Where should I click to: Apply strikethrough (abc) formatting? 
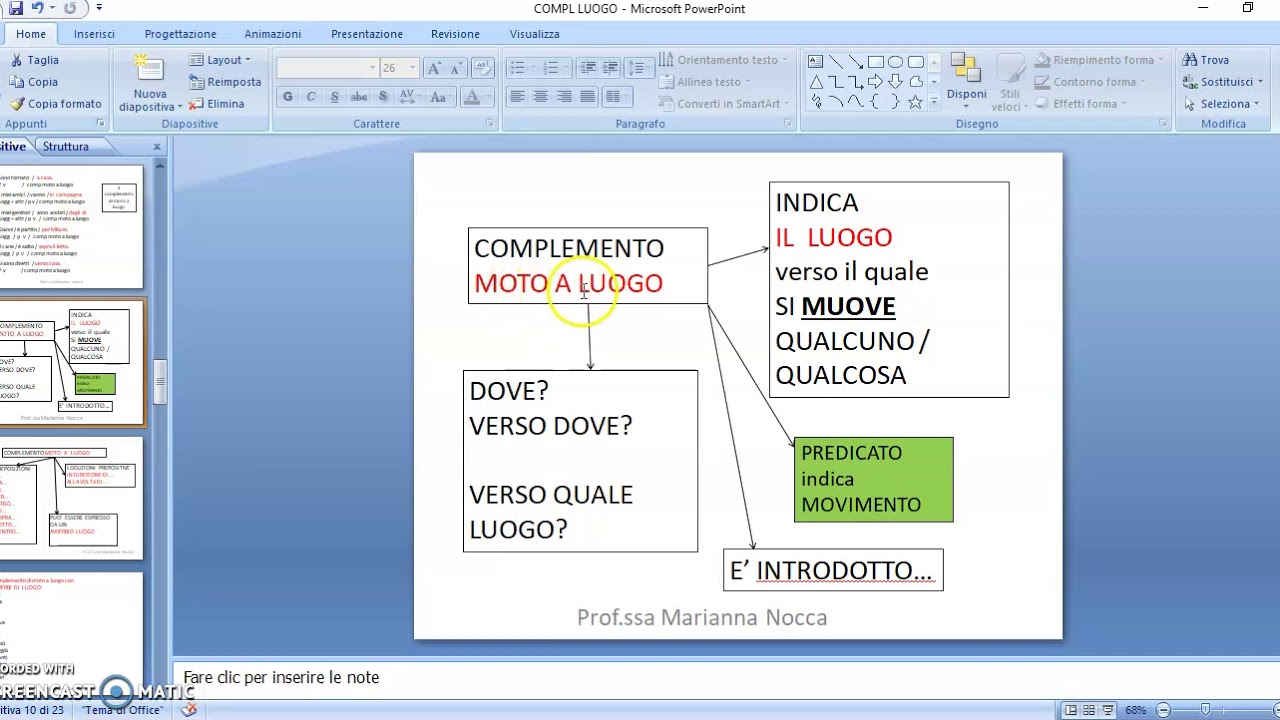358,97
